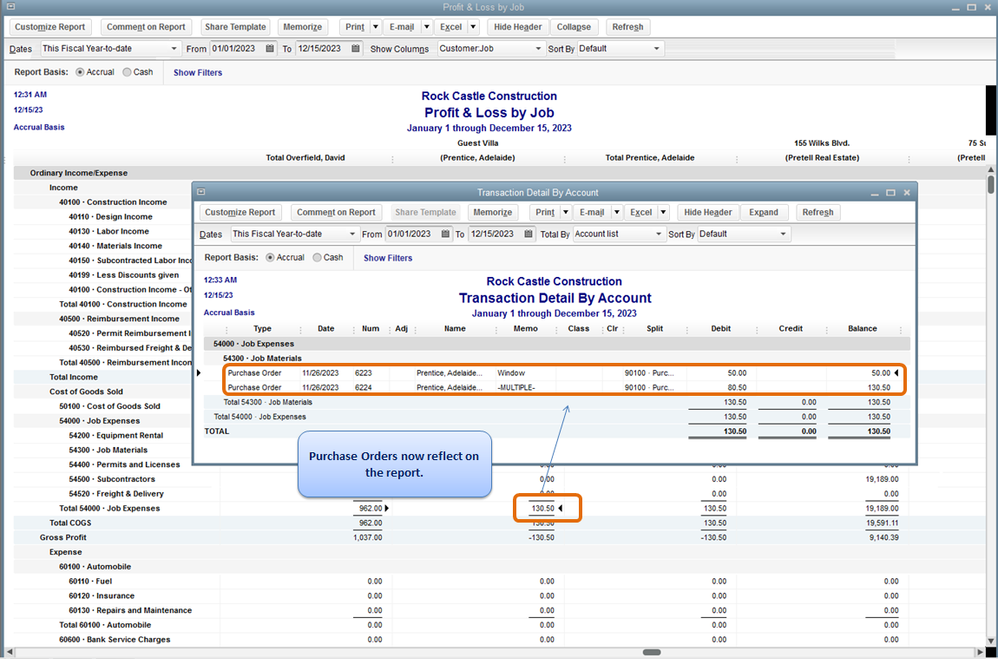Click Customize Report in Transaction Detail window
This screenshot has height=659, width=998.
240,212
